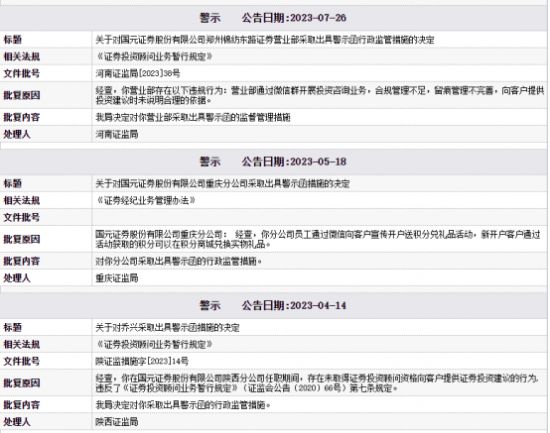The height and width of the screenshot is (433, 550).
Task: Select 对你分公司采取出具警示函的行政监管措施 text
Action: click(x=179, y=261)
